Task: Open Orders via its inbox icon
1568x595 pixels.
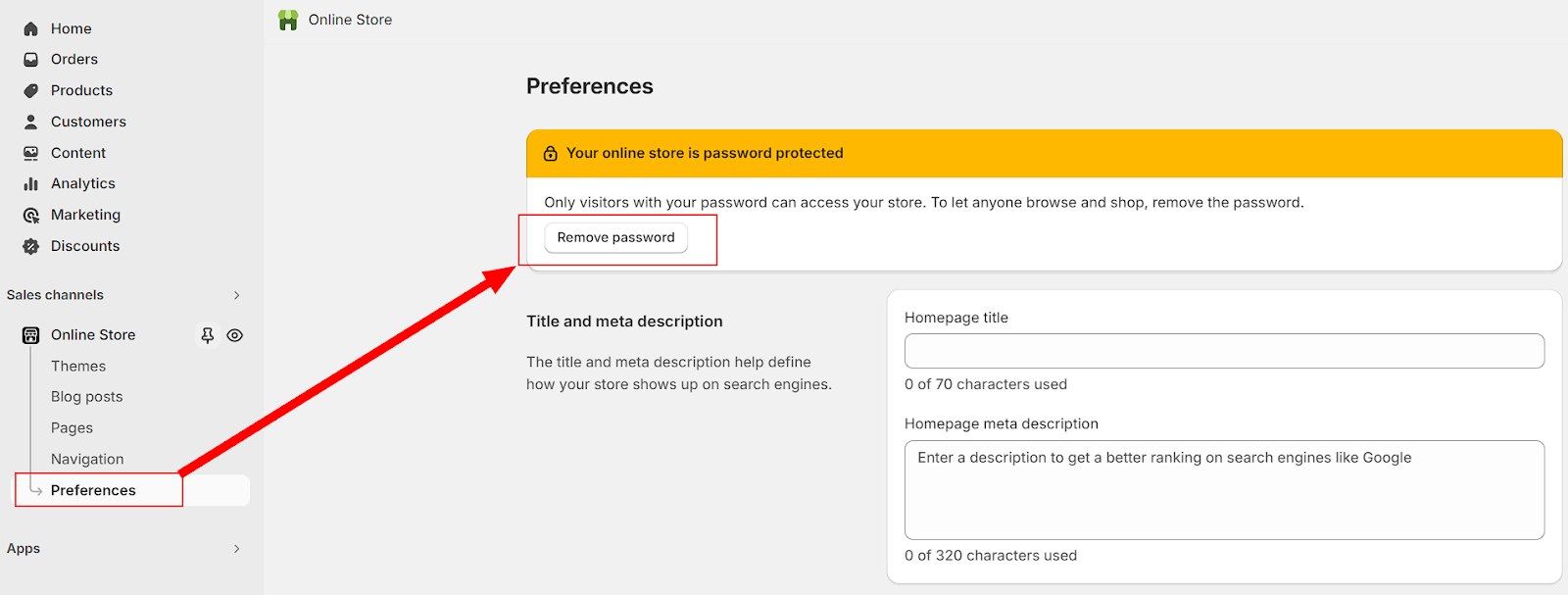Action: pyautogui.click(x=30, y=59)
